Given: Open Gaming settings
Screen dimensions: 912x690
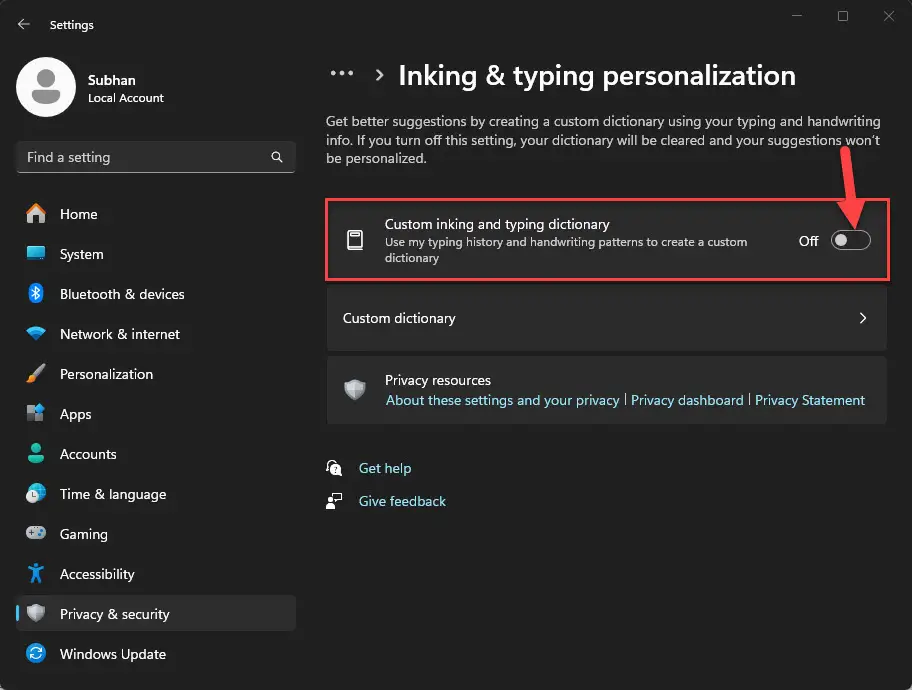Looking at the screenshot, I should (x=155, y=533).
